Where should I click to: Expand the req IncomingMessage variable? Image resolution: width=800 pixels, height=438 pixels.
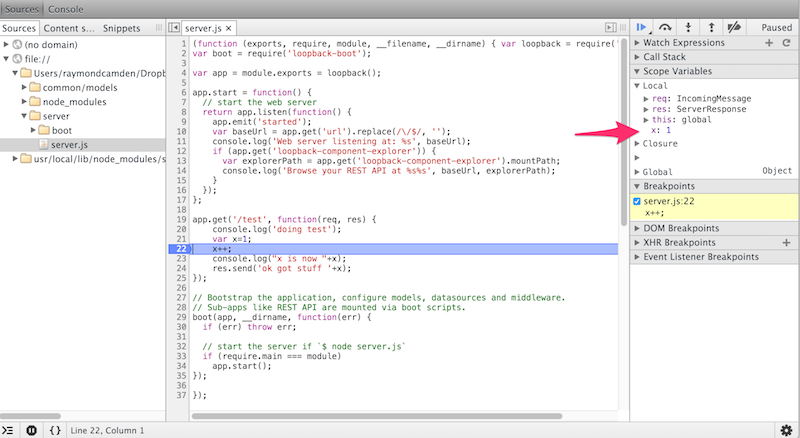click(646, 99)
